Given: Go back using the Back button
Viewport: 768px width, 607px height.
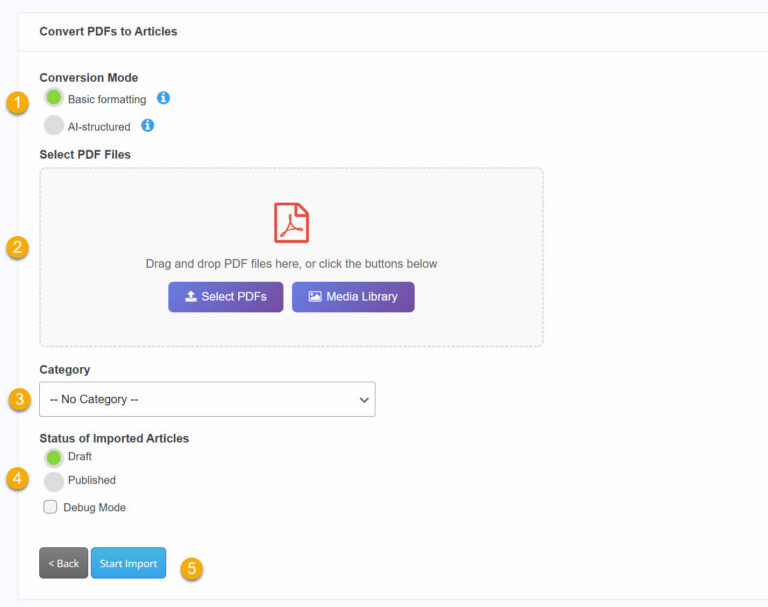Looking at the screenshot, I should (x=64, y=563).
